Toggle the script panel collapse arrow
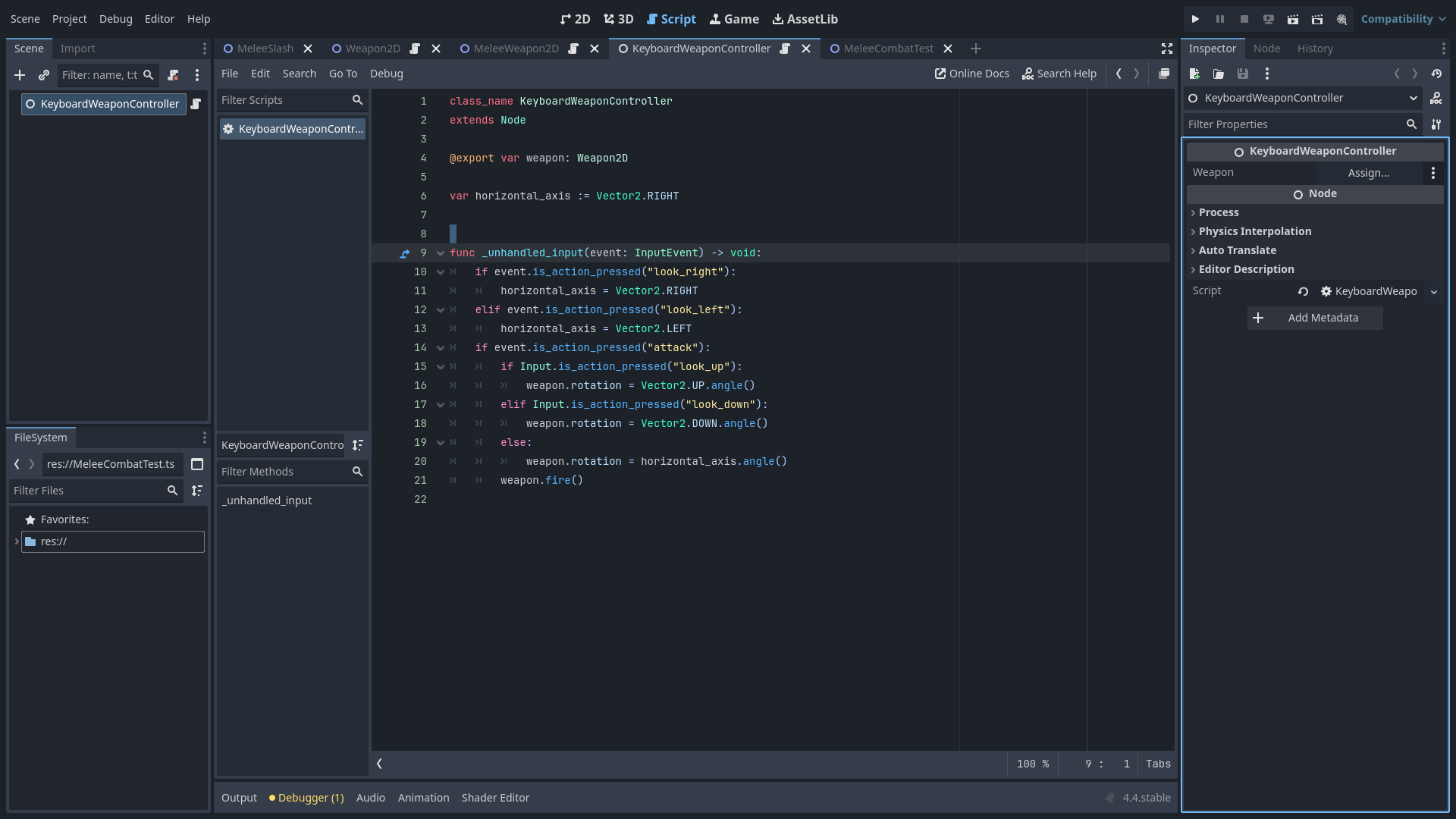This screenshot has width=1456, height=819. [x=379, y=764]
